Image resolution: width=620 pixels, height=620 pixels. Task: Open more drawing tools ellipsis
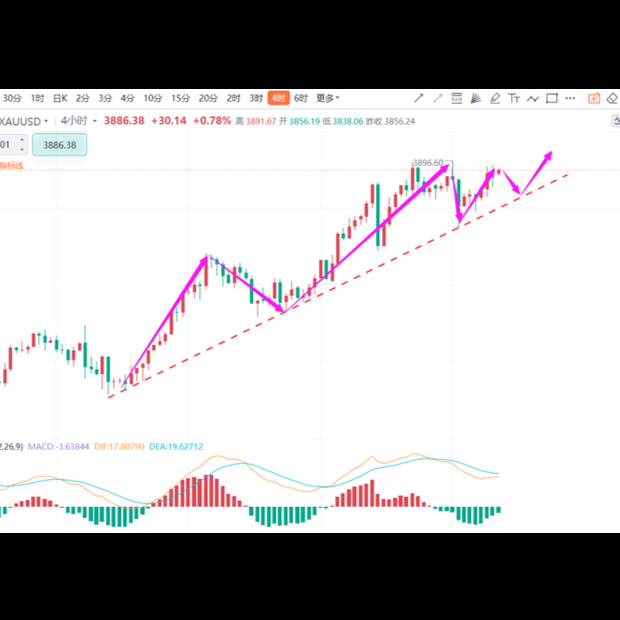coord(570,98)
